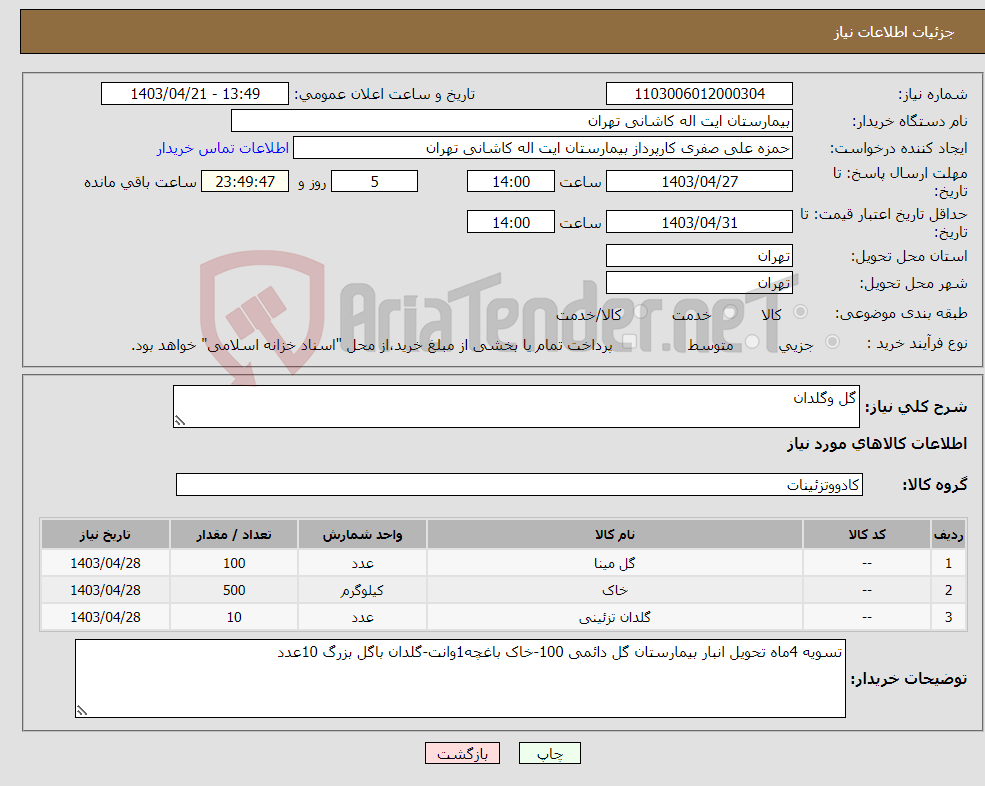985x786 pixels.
Task: Click the تعداد / مقدار column header
Action: pos(234,534)
